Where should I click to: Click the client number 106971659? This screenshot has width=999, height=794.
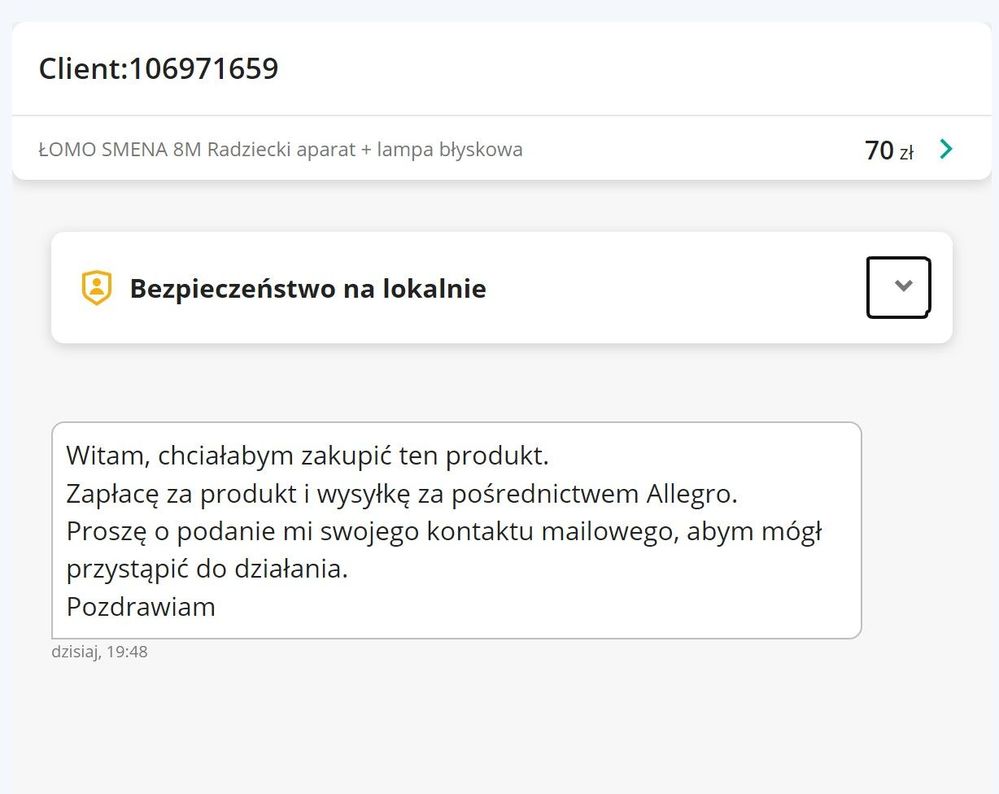click(204, 68)
